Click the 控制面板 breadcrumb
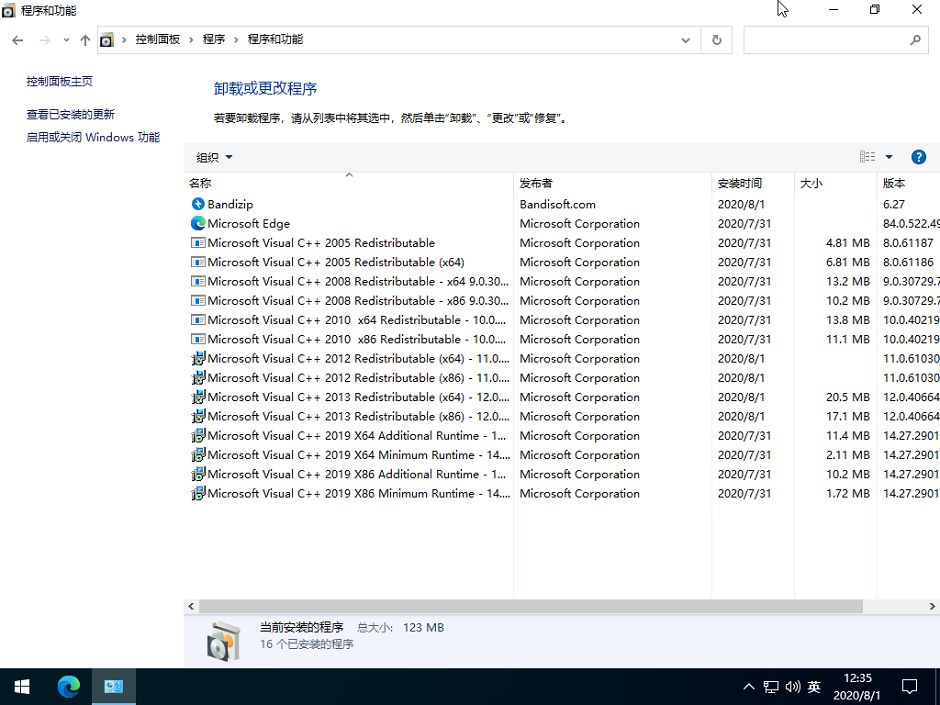The width and height of the screenshot is (940, 705). click(158, 40)
